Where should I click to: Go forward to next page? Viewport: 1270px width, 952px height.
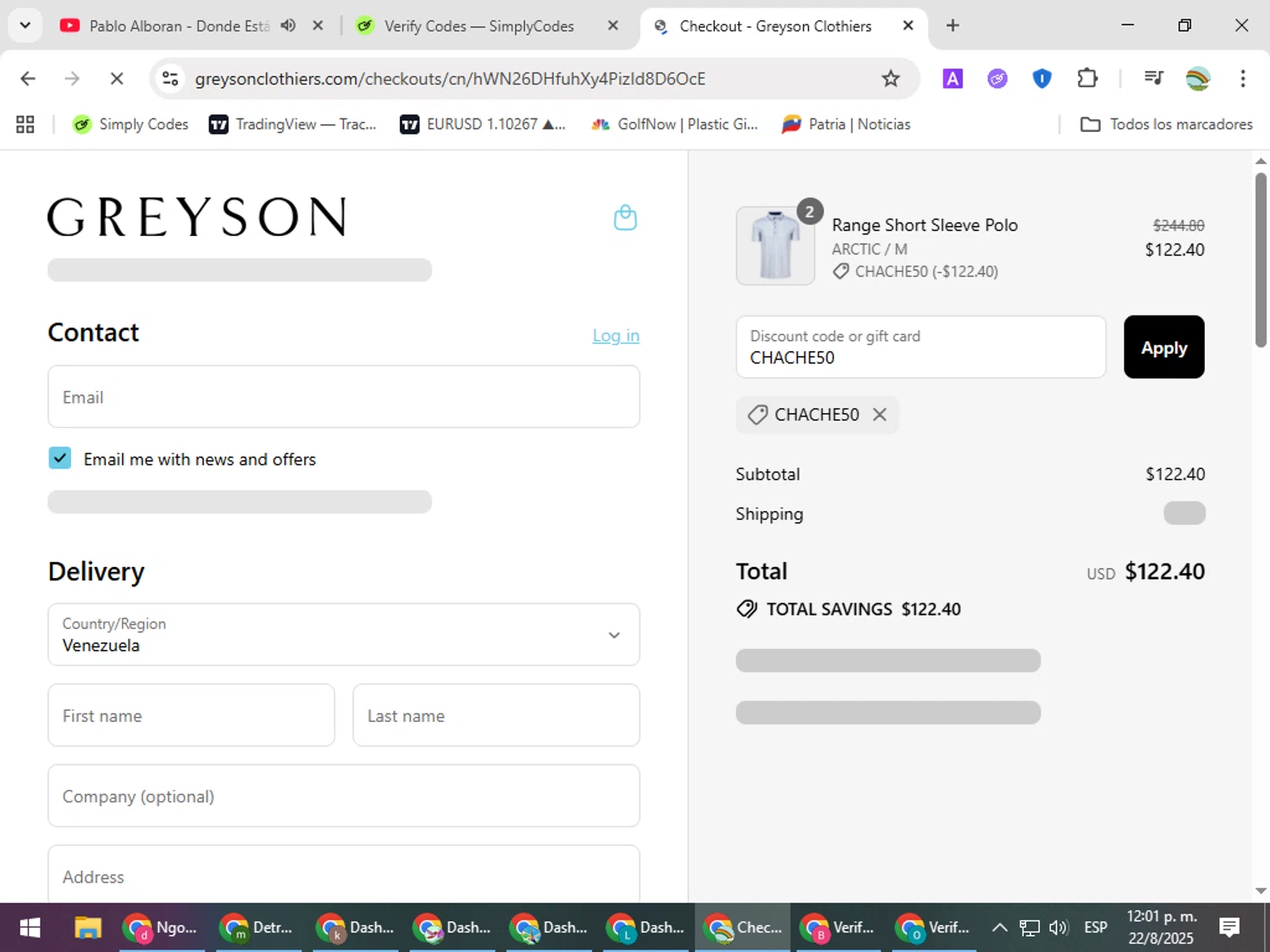pos(72,79)
